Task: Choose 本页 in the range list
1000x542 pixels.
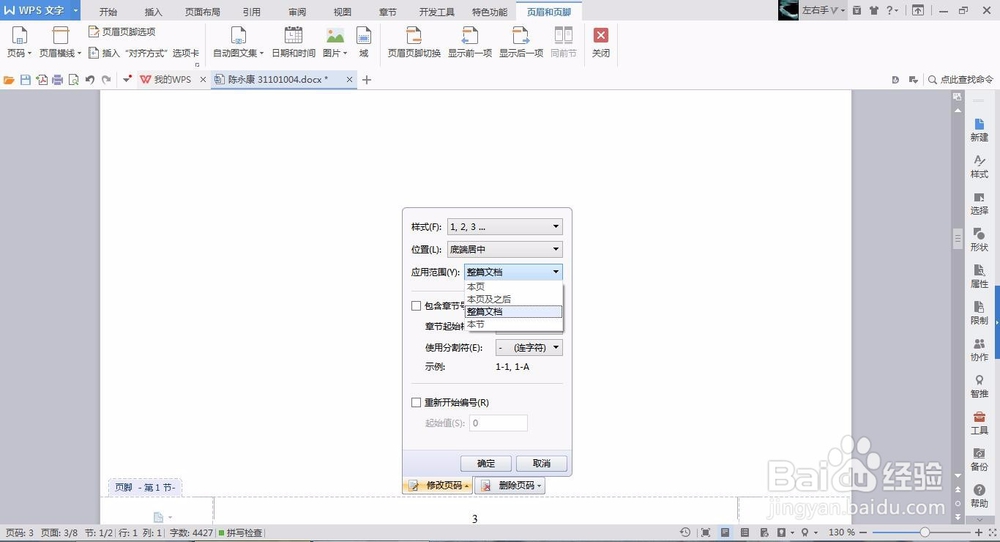Action: click(x=514, y=287)
